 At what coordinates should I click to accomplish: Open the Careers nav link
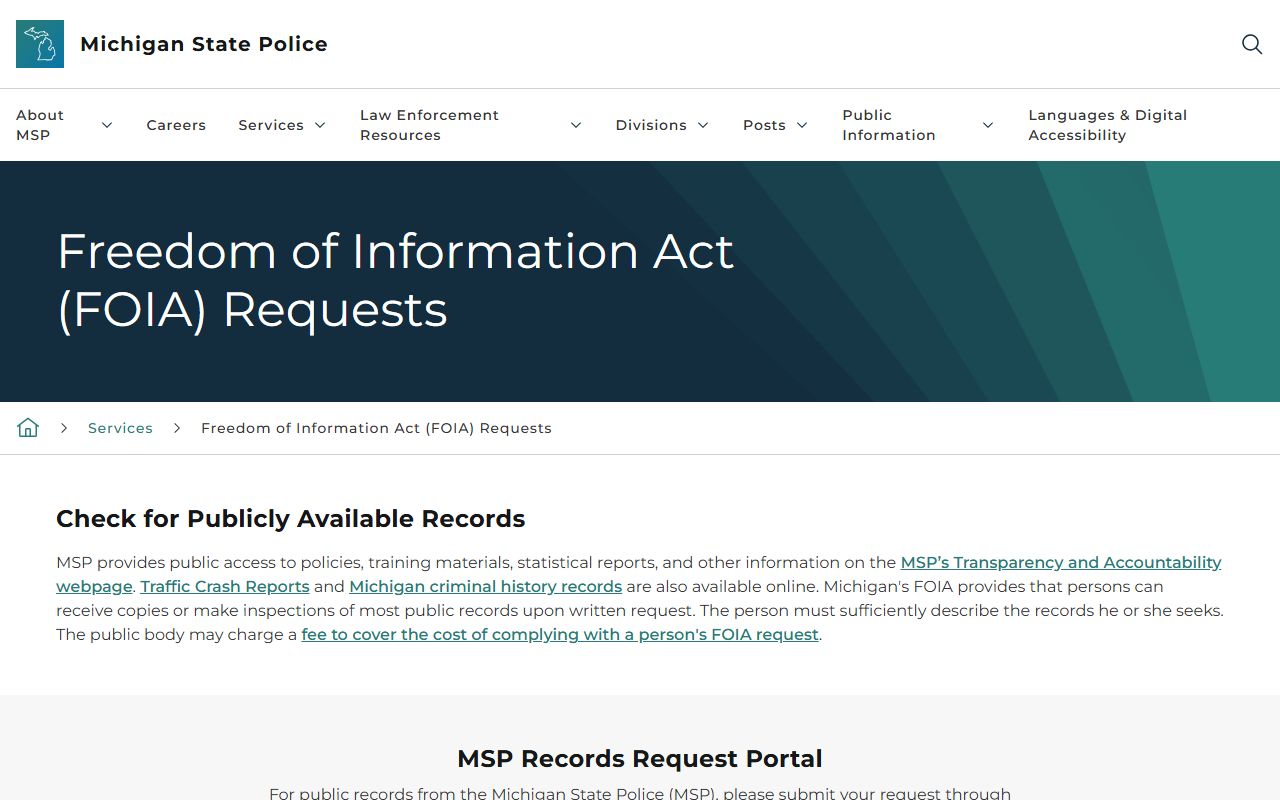(176, 125)
